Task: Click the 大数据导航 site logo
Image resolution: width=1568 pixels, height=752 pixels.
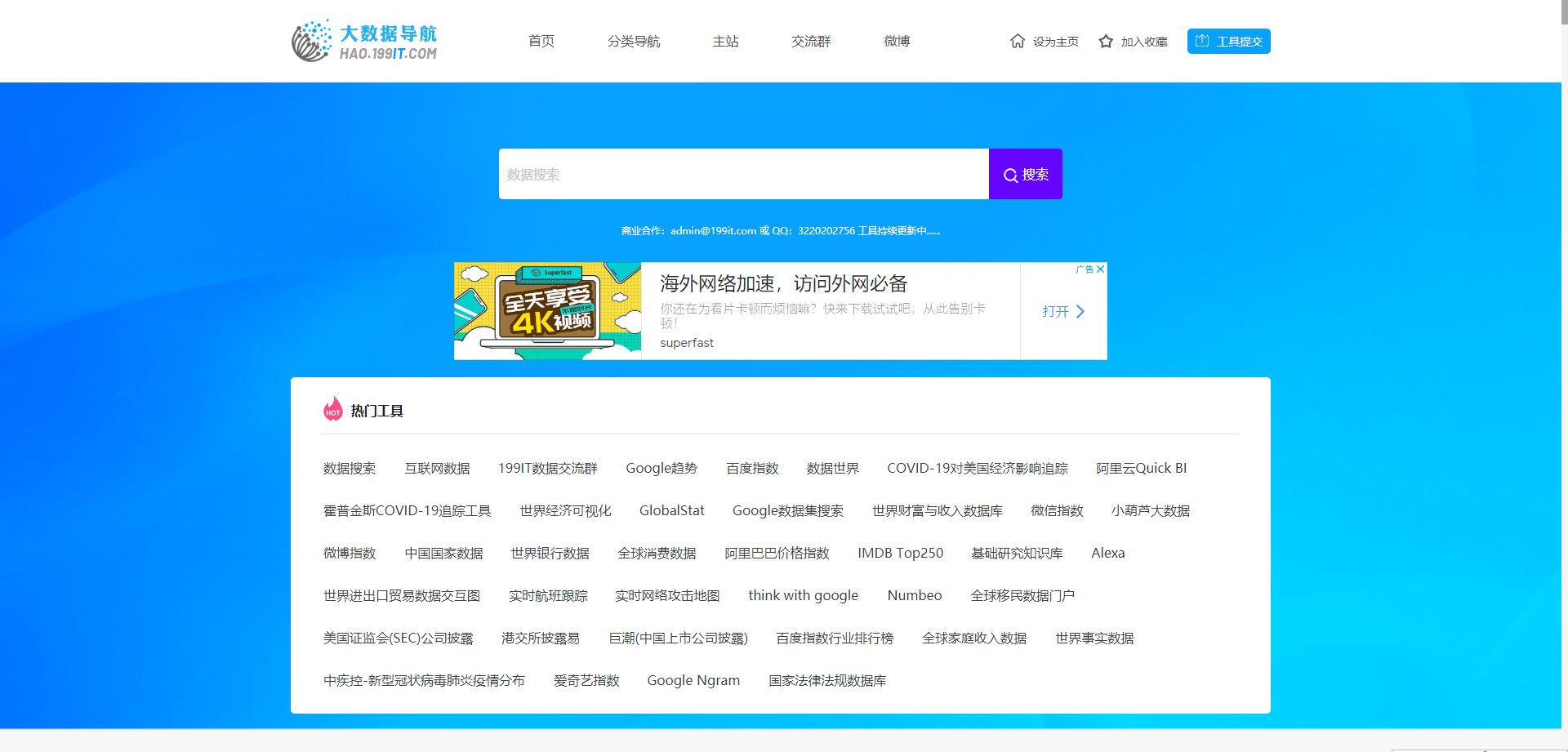Action: pyautogui.click(x=364, y=42)
